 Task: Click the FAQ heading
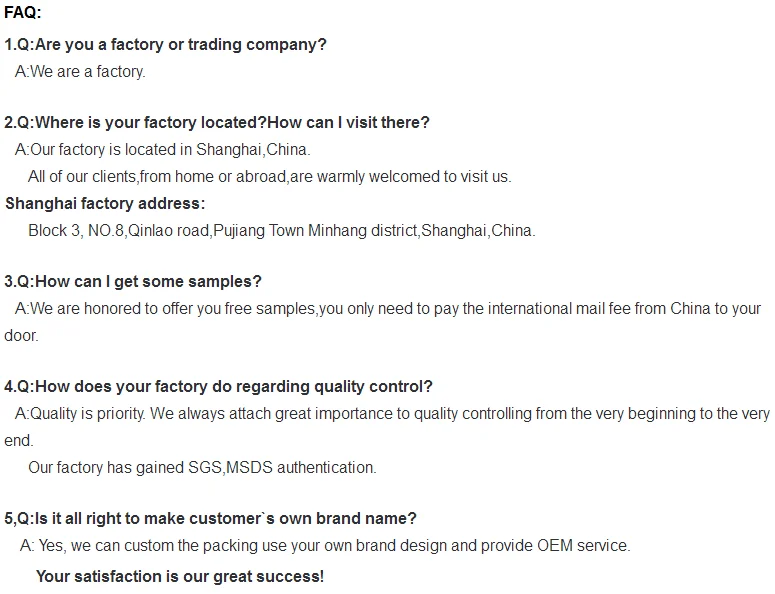coord(23,13)
